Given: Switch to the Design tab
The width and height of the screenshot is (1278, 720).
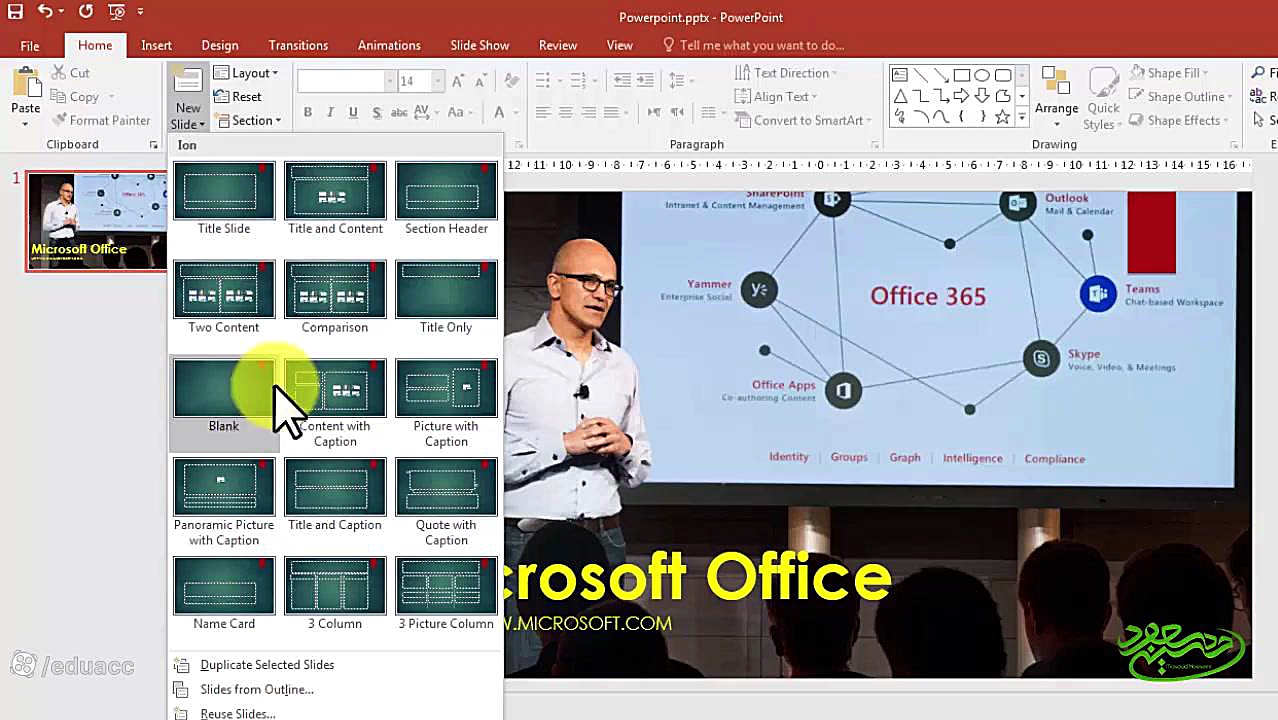Looking at the screenshot, I should (x=220, y=45).
